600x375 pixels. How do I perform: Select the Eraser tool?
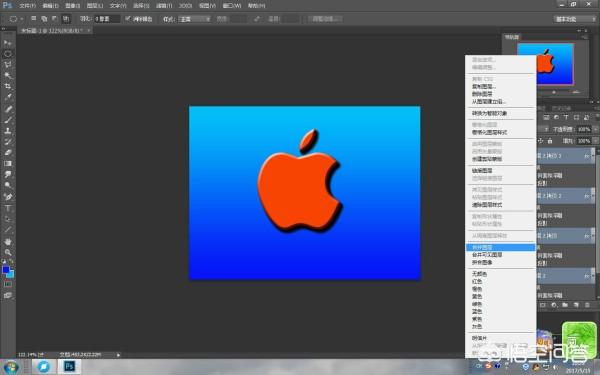click(8, 152)
